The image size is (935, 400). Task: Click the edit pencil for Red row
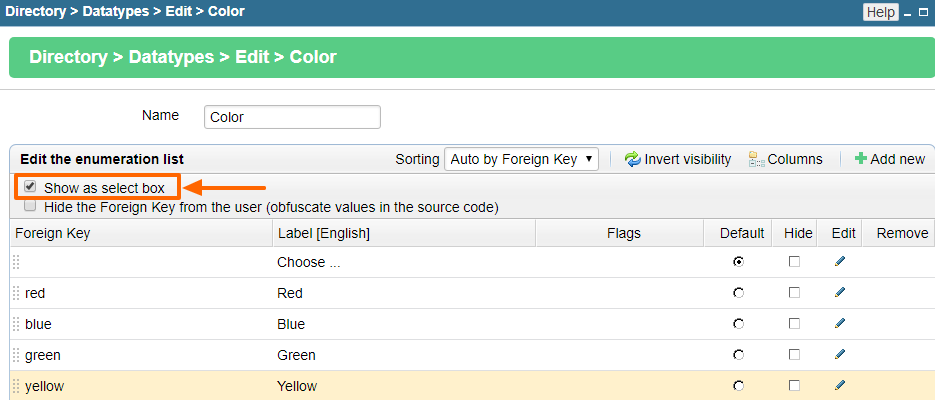(840, 293)
